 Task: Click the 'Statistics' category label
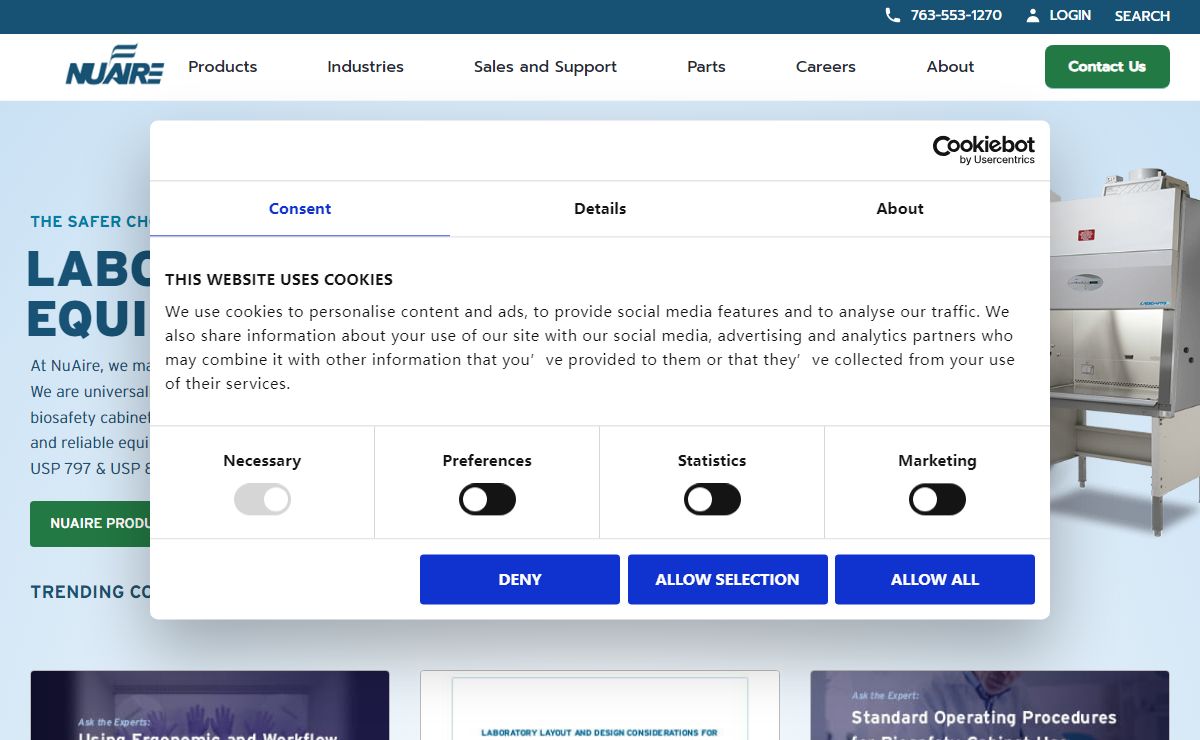[x=712, y=461]
